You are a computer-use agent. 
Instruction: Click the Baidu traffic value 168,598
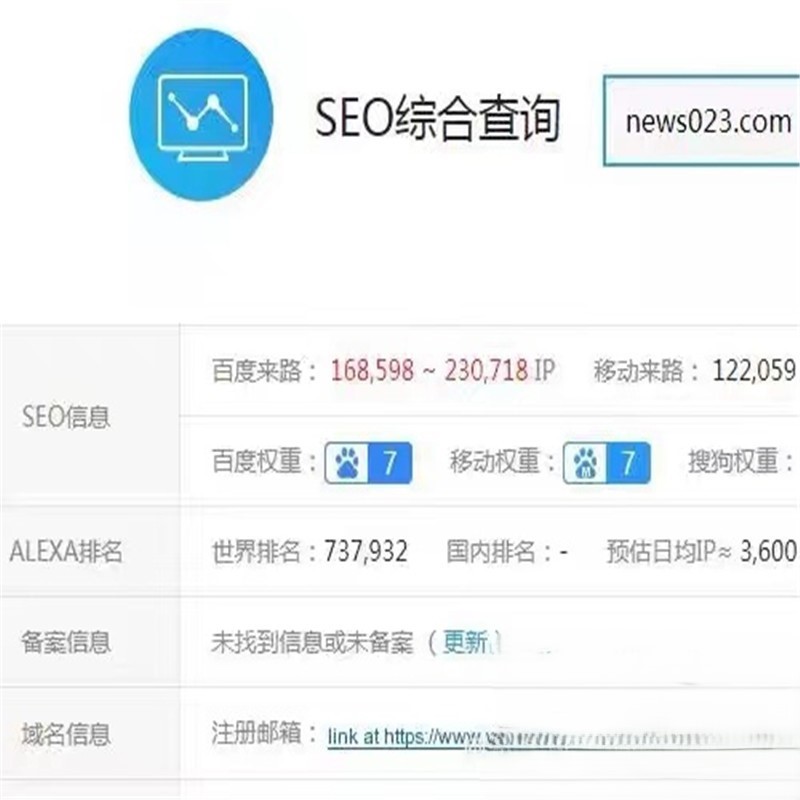(372, 370)
